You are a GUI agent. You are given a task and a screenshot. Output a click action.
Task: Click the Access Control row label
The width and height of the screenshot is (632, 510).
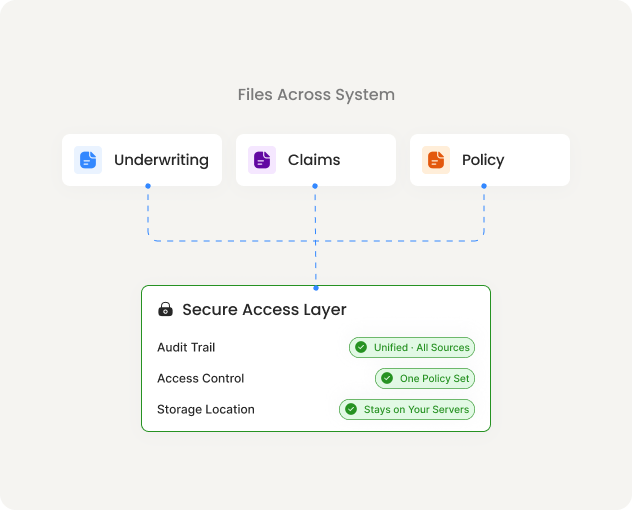click(200, 379)
